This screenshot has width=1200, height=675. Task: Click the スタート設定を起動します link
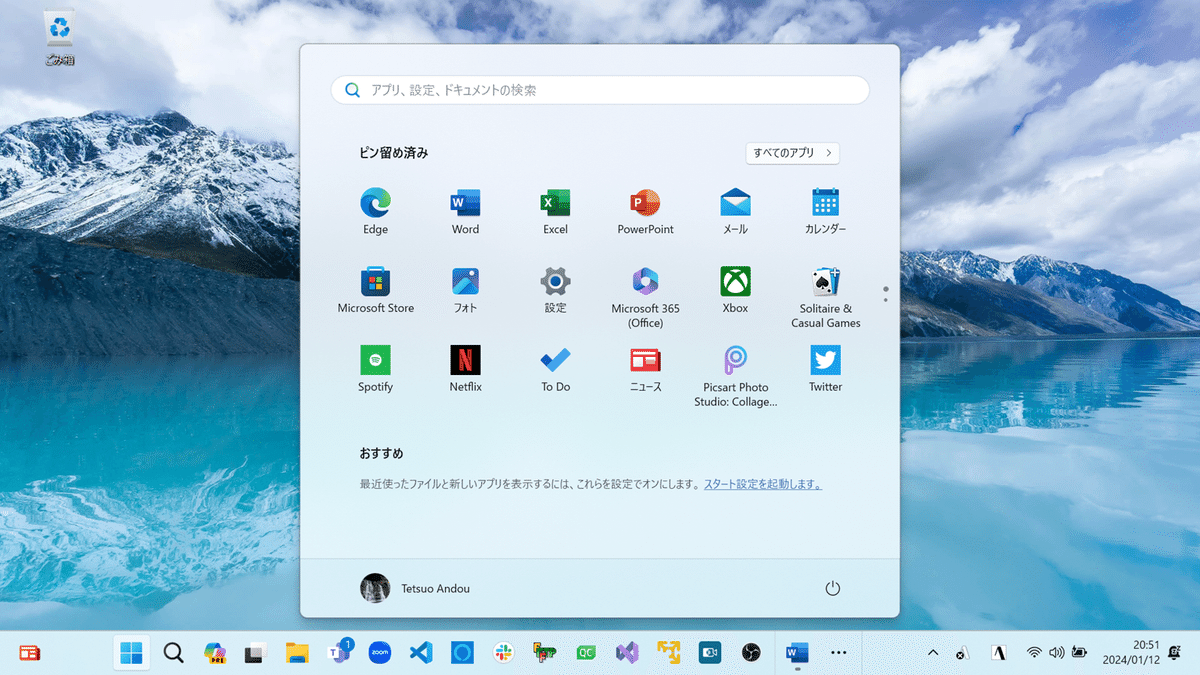763,484
